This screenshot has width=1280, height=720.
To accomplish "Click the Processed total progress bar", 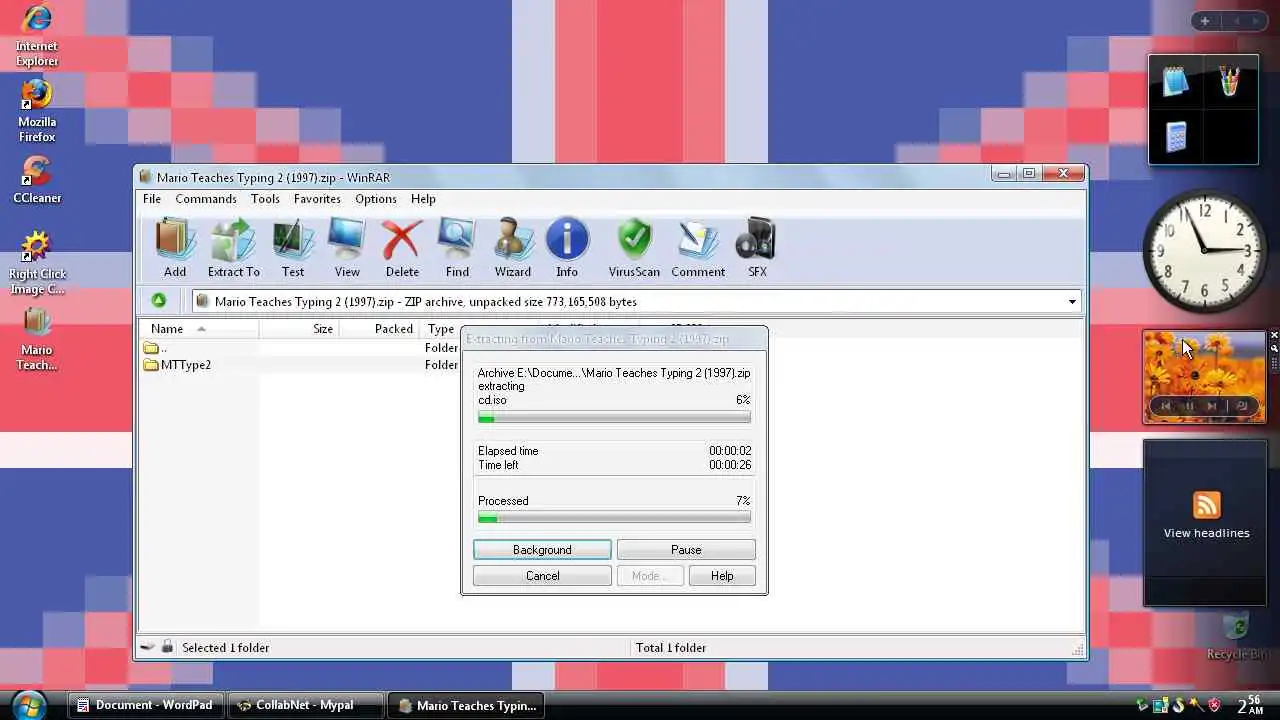I will [614, 518].
